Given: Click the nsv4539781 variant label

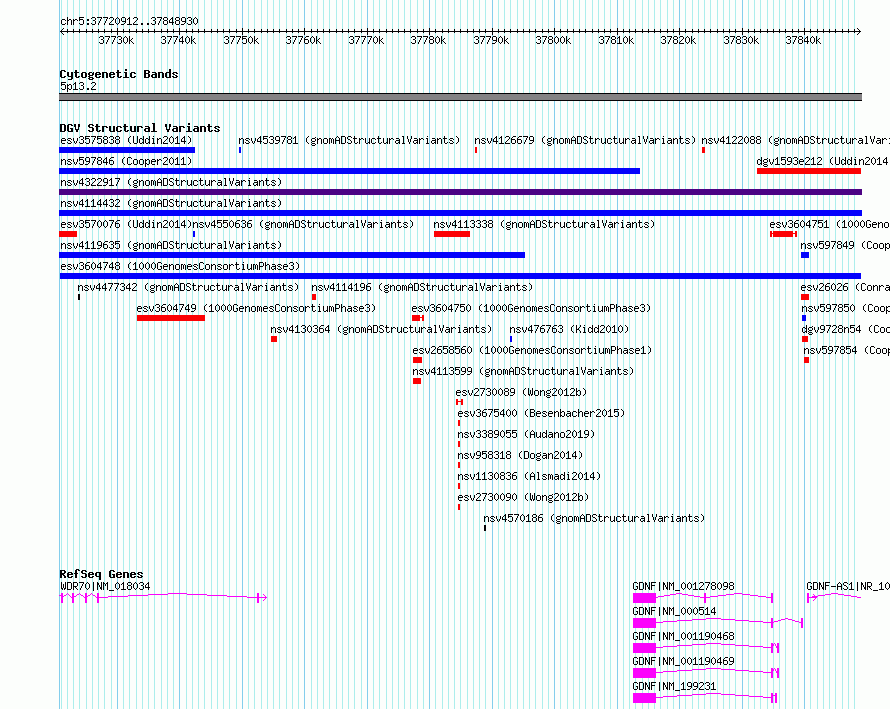Looking at the screenshot, I should coord(349,140).
